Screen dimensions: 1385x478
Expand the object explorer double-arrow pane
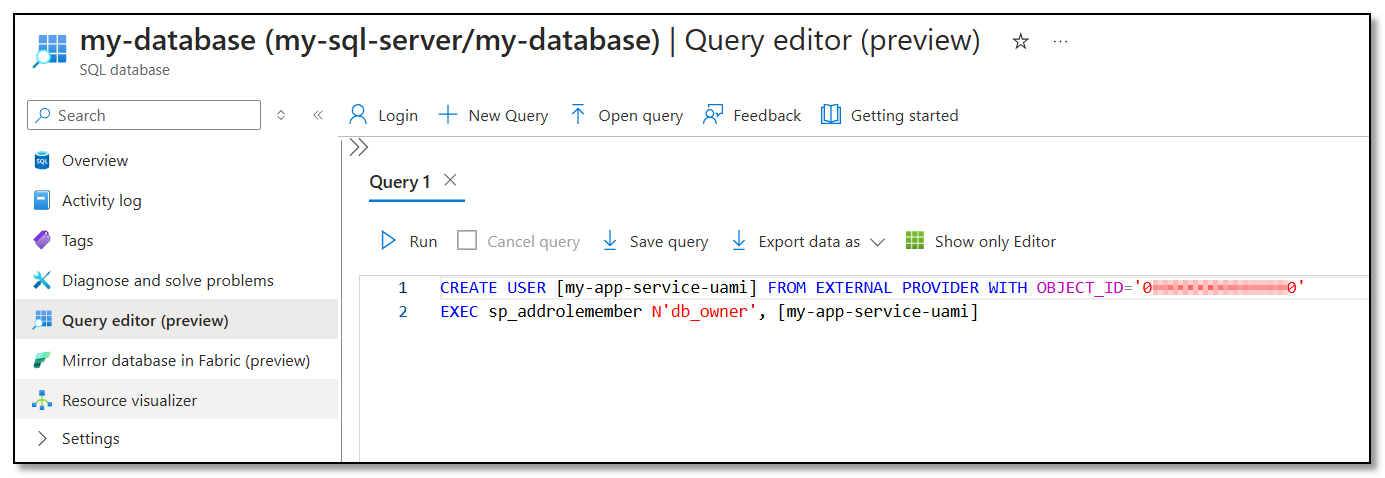pos(359,148)
